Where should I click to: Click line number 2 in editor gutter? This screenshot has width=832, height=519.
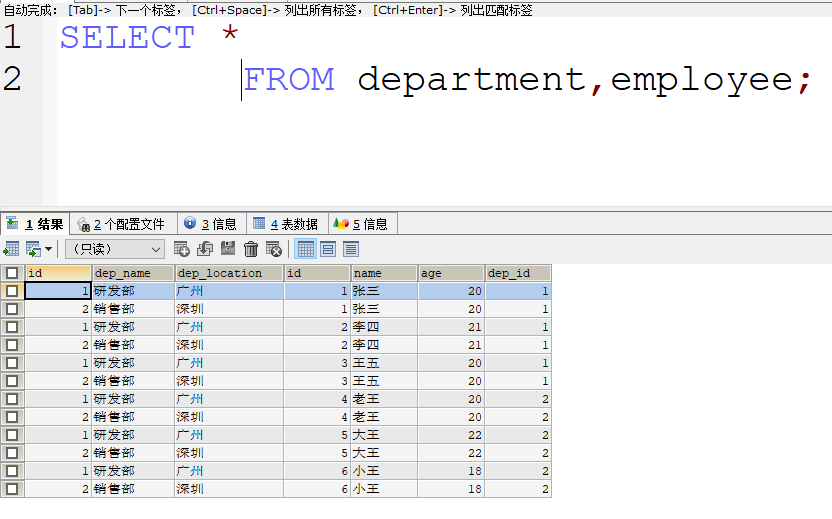coord(12,79)
